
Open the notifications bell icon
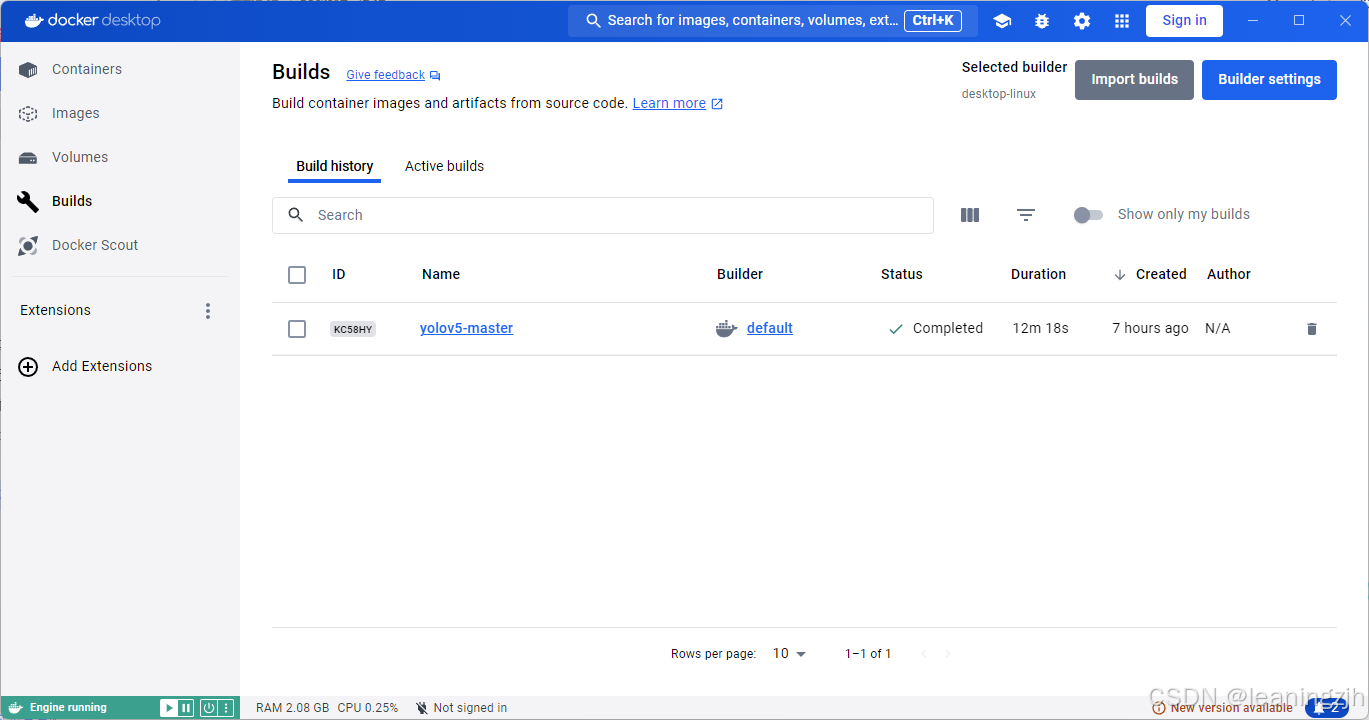(x=1327, y=708)
